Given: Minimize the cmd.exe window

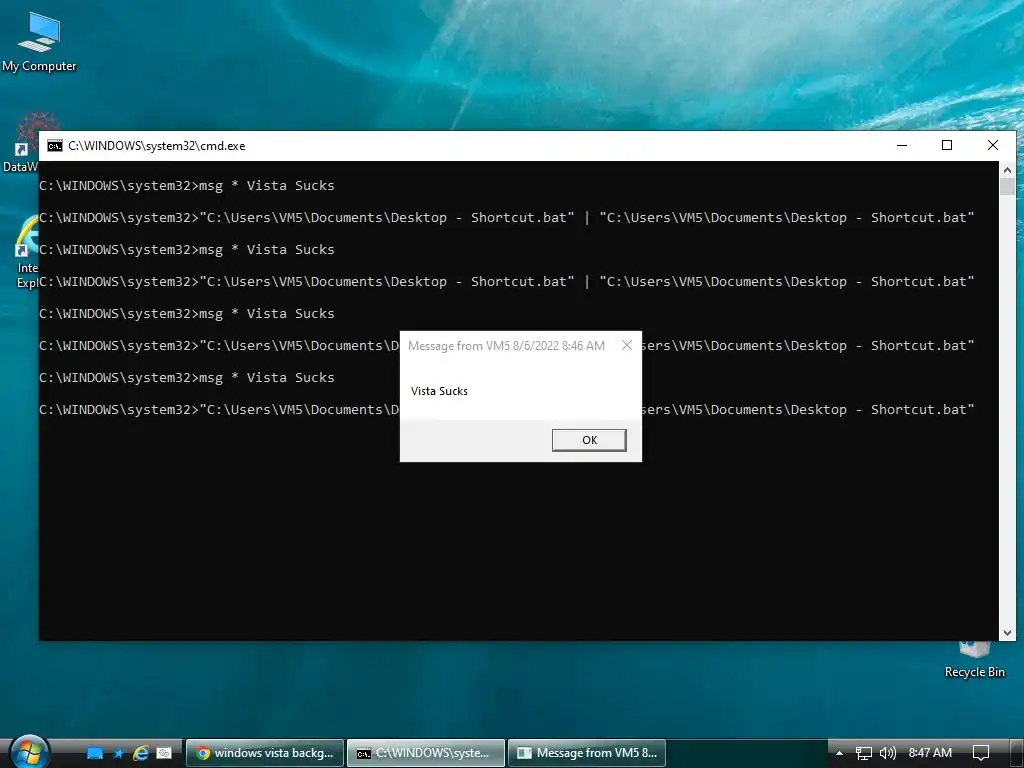Looking at the screenshot, I should click(x=902, y=146).
